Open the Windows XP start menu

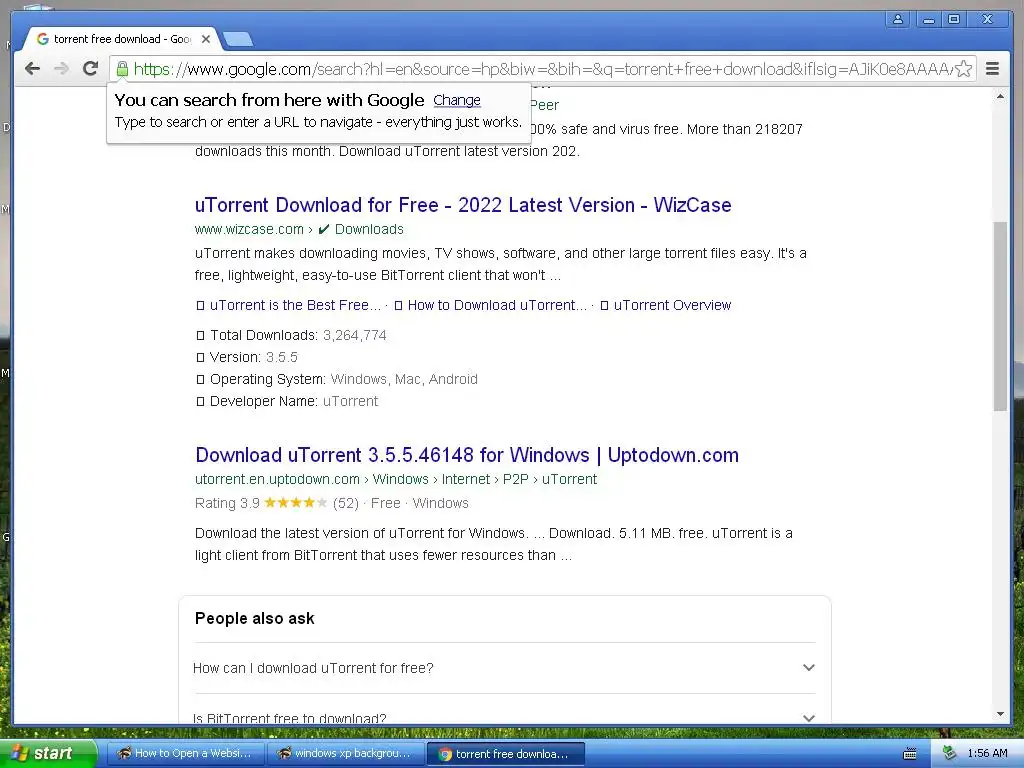pos(48,754)
